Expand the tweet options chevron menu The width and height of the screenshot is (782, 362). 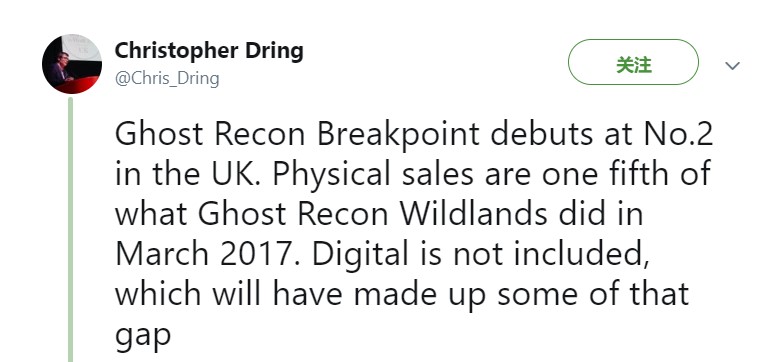(732, 65)
